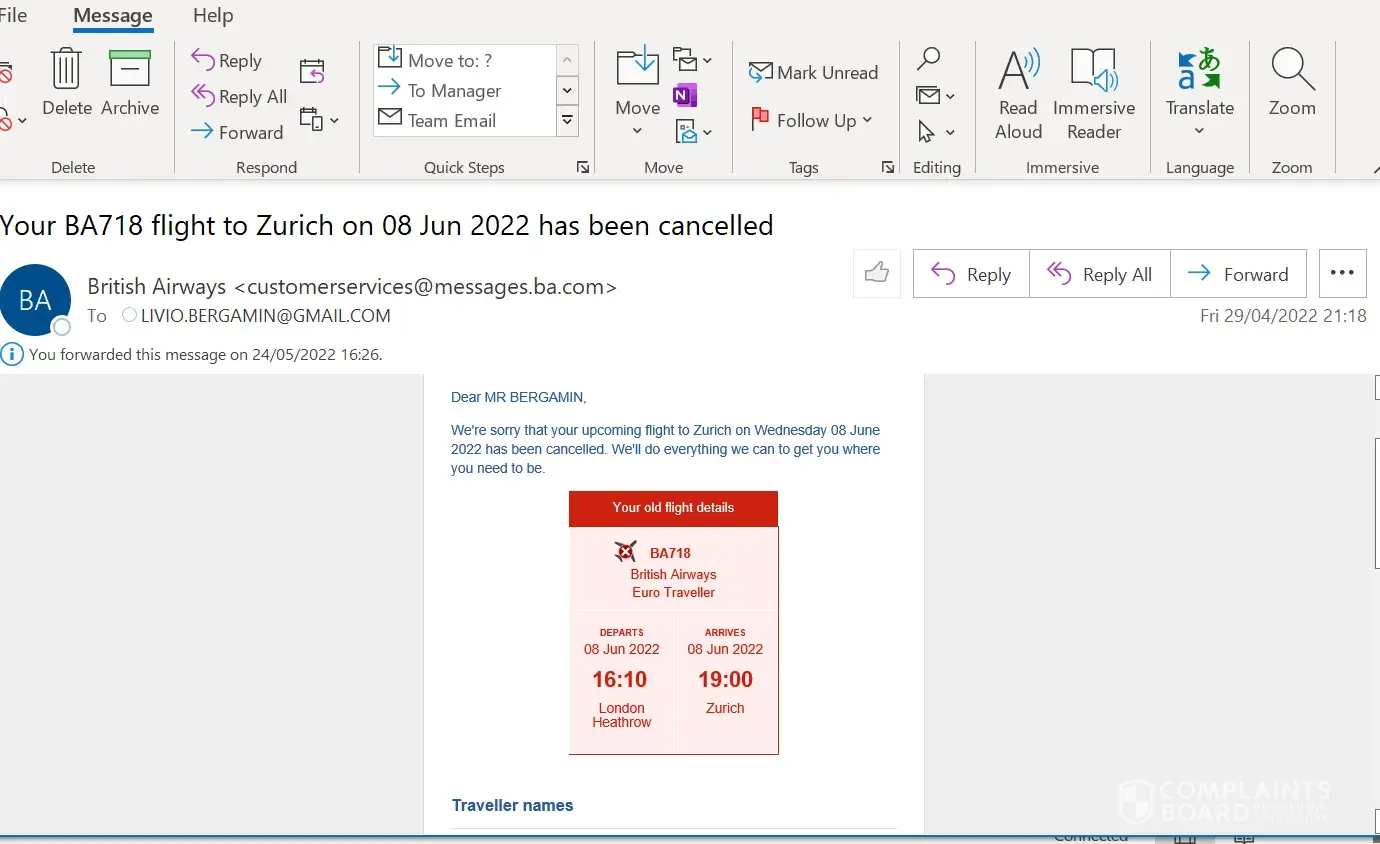Click Forward in the ribbon Respond group

pyautogui.click(x=237, y=132)
